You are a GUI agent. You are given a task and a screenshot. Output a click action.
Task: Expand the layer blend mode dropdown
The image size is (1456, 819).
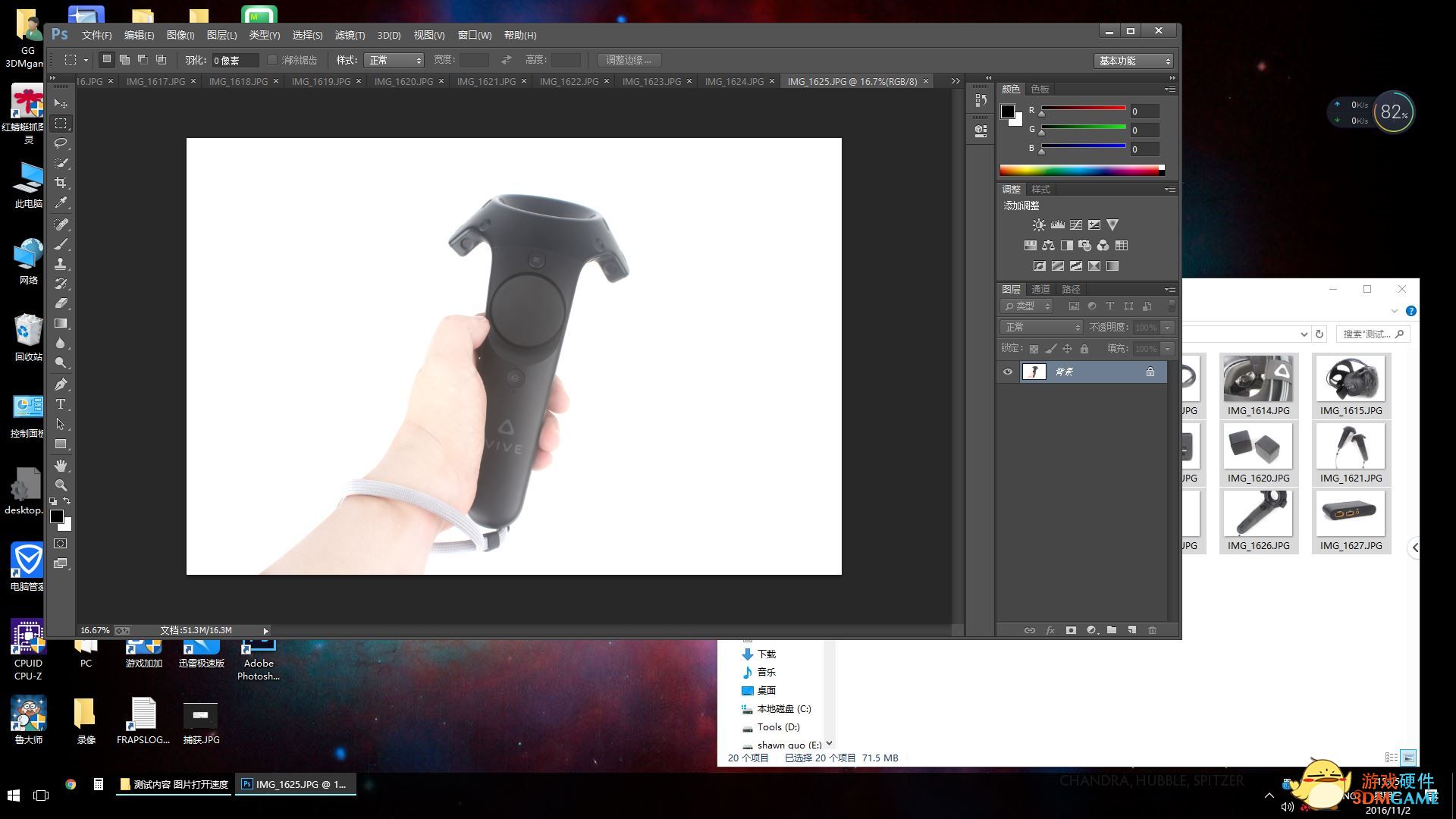[1040, 327]
